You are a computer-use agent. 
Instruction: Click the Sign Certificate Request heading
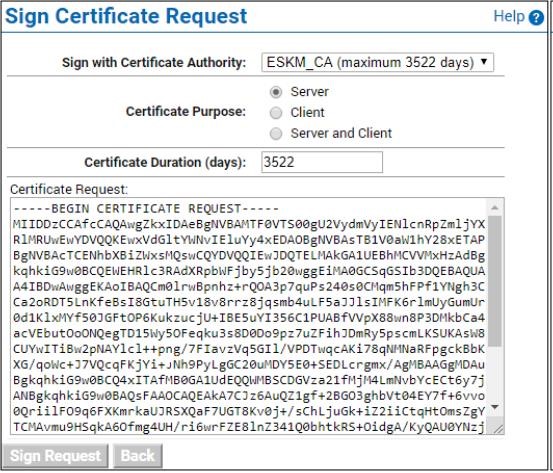[x=126, y=16]
